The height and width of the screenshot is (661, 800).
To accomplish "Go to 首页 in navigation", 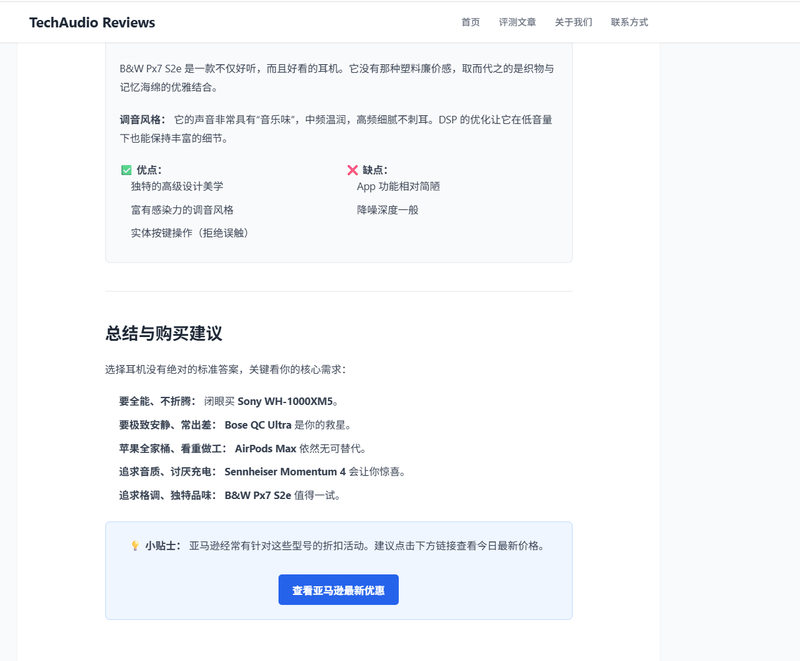I will click(470, 22).
